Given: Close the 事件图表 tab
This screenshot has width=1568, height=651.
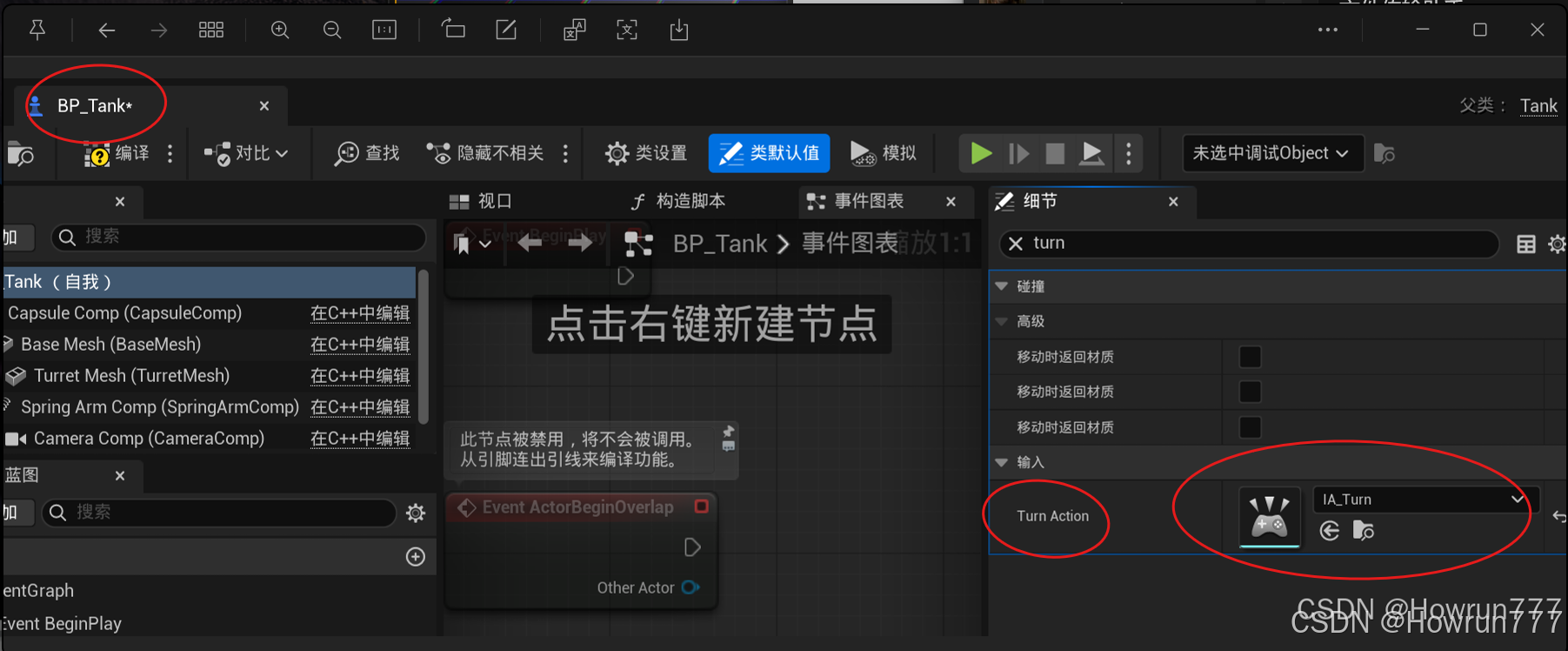Looking at the screenshot, I should 951,202.
